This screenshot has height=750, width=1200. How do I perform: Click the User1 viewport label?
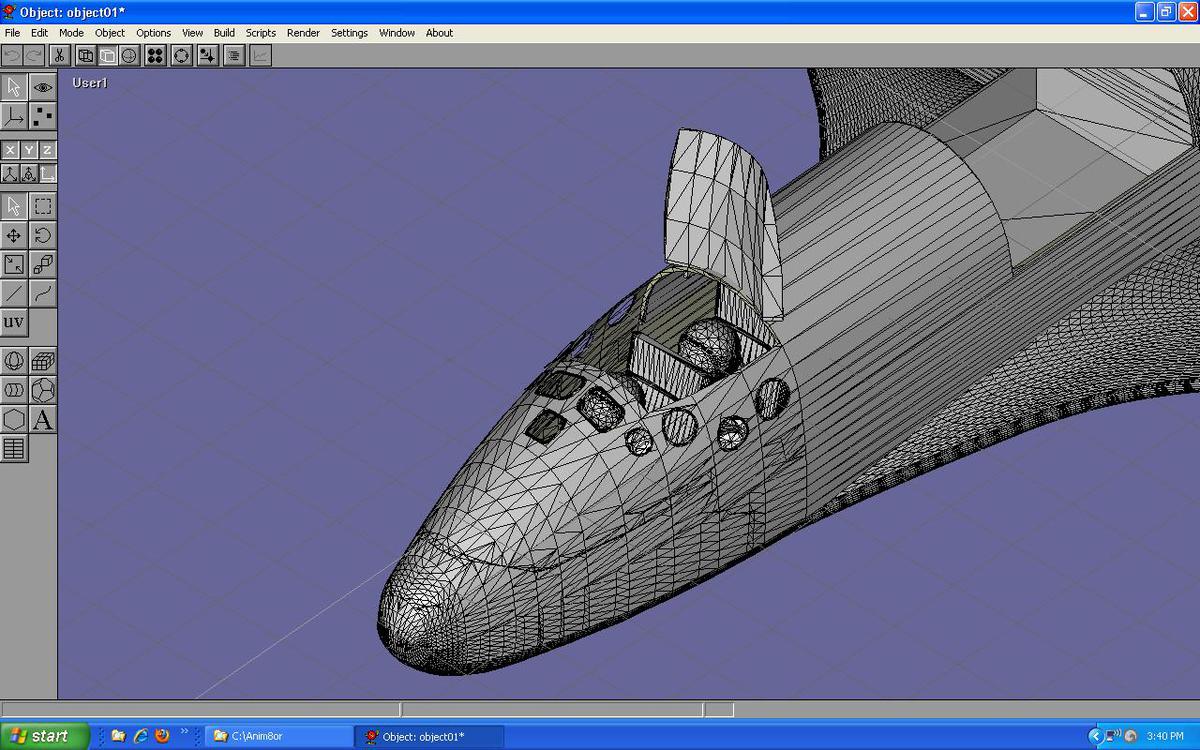coord(89,83)
